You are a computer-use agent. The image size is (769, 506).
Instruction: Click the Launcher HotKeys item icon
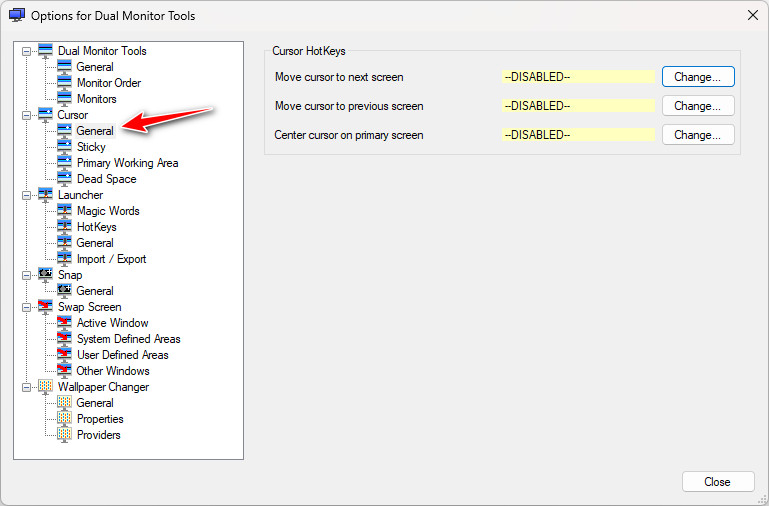click(64, 227)
